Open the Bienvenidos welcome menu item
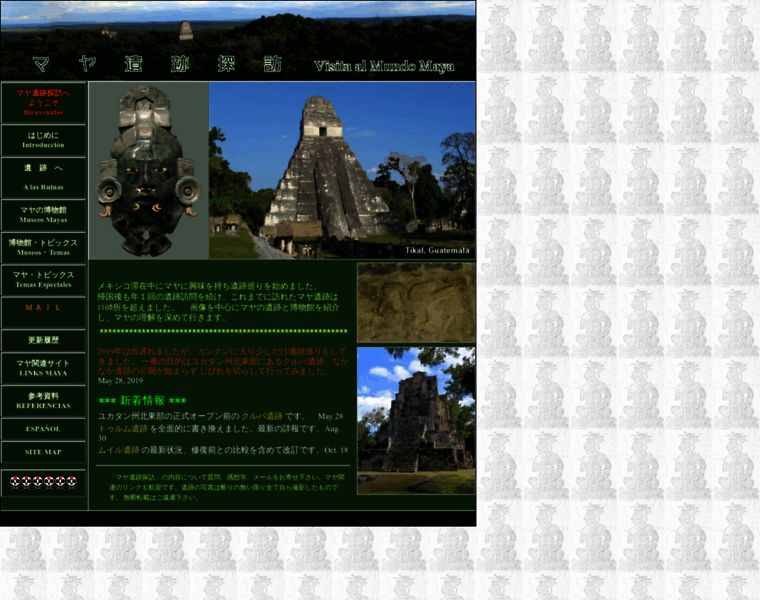Image resolution: width=760 pixels, height=600 pixels. (x=43, y=102)
